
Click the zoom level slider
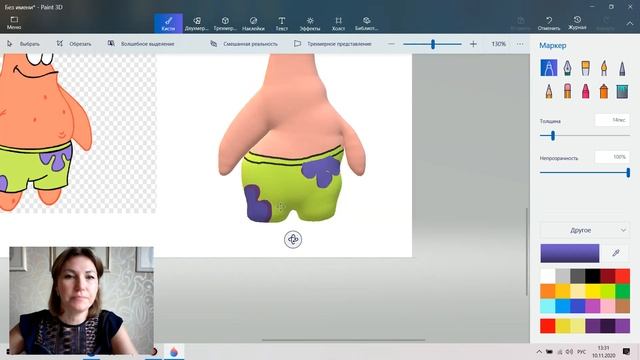432,44
